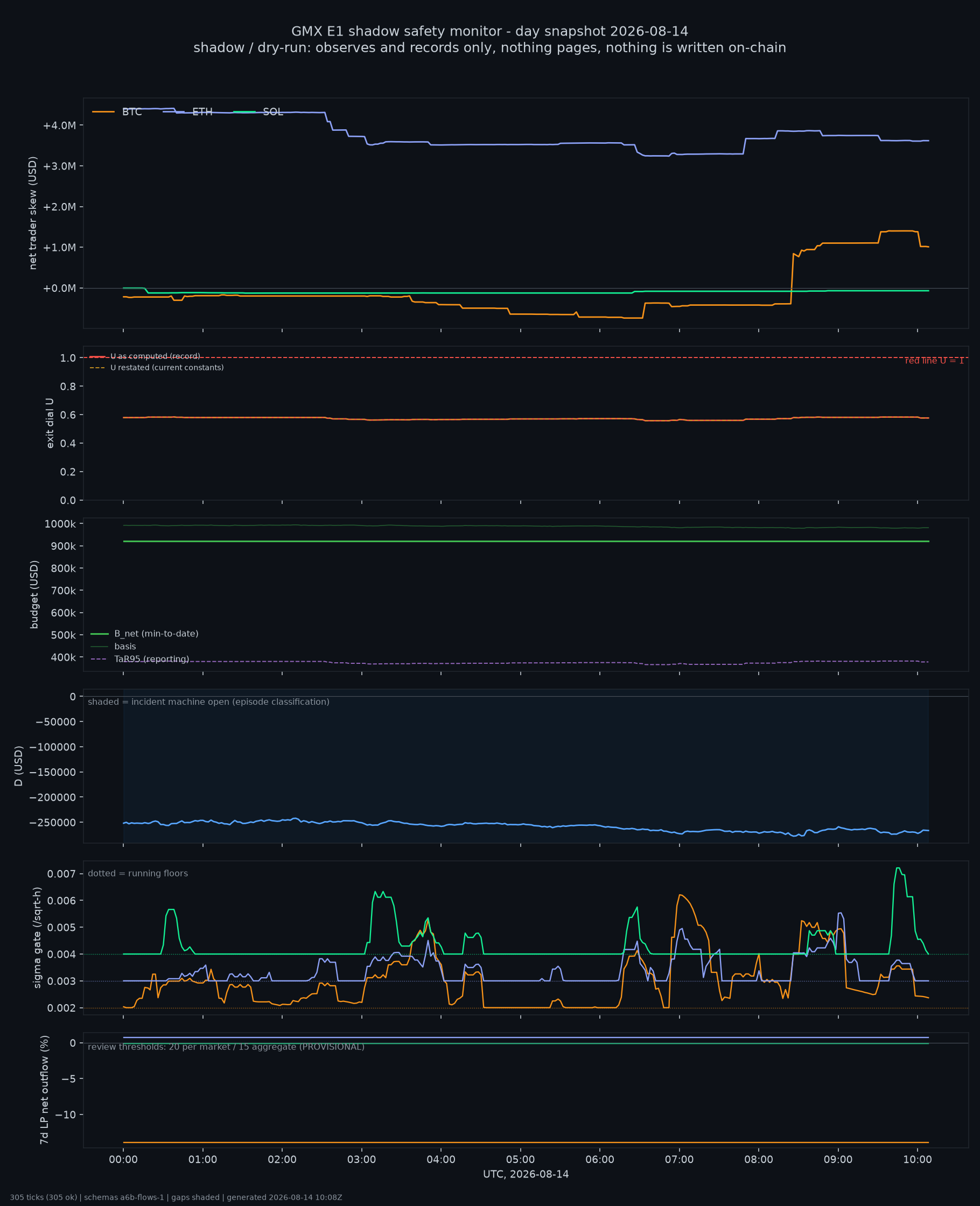Image resolution: width=980 pixels, height=1206 pixels.
Task: Select legend entry 'U as computed (record)'
Action: tap(155, 356)
